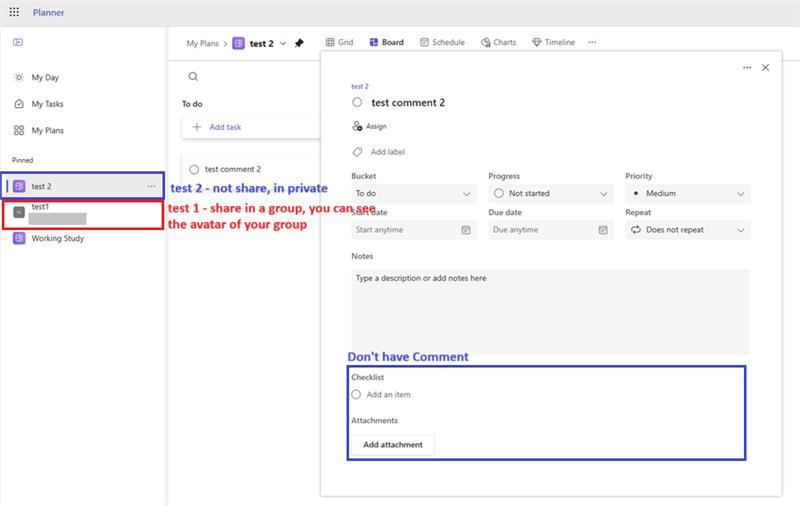The image size is (800, 505).
Task: Mark task complete circle in details pane
Action: click(x=357, y=103)
